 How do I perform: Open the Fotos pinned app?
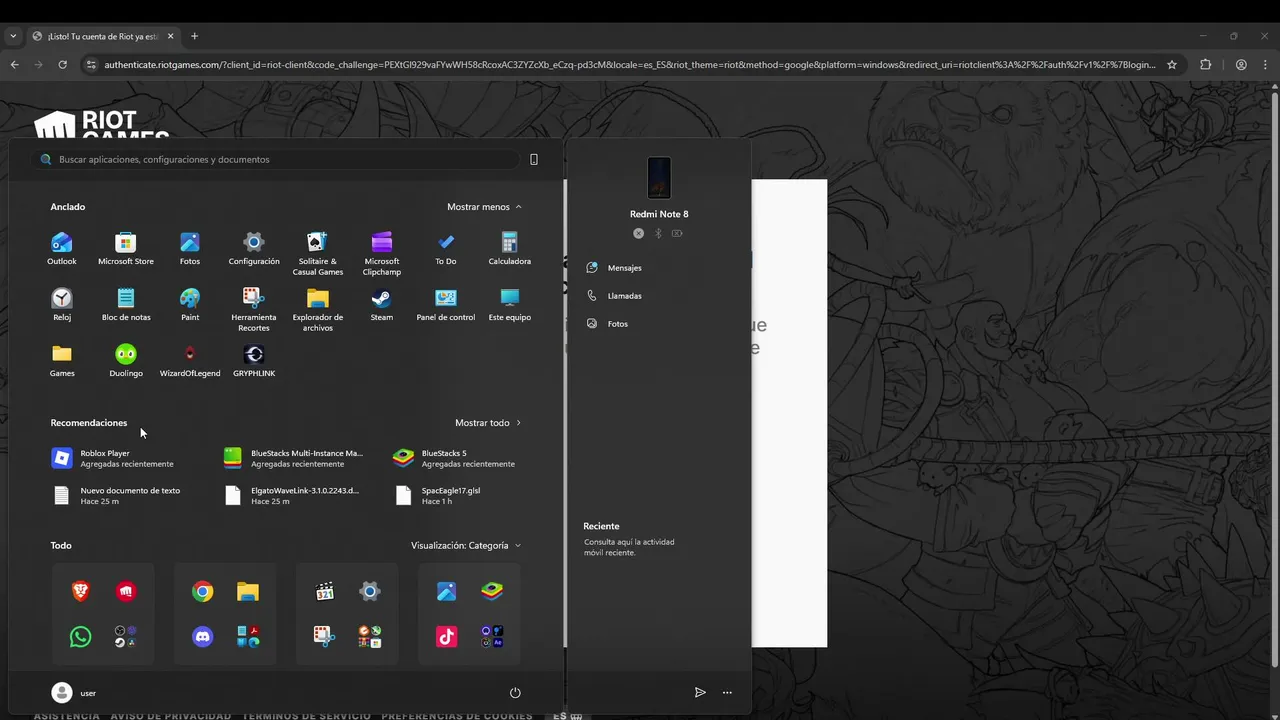click(x=190, y=249)
